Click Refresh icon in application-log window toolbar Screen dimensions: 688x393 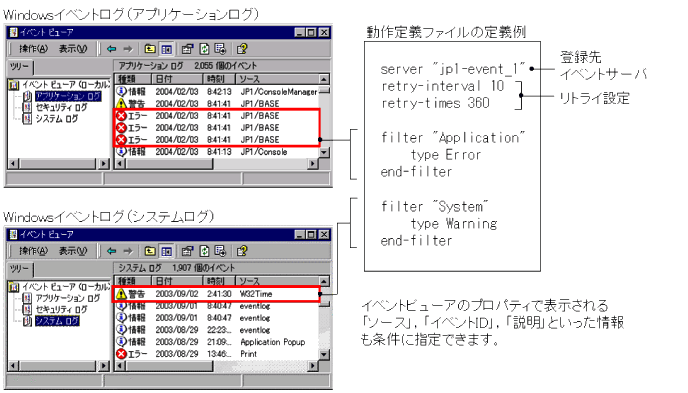(204, 49)
